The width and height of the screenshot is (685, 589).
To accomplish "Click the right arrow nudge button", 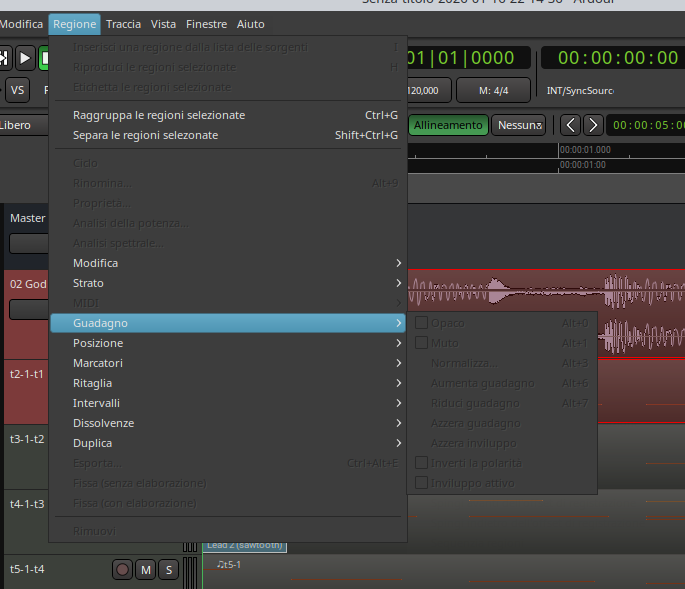I will click(593, 125).
